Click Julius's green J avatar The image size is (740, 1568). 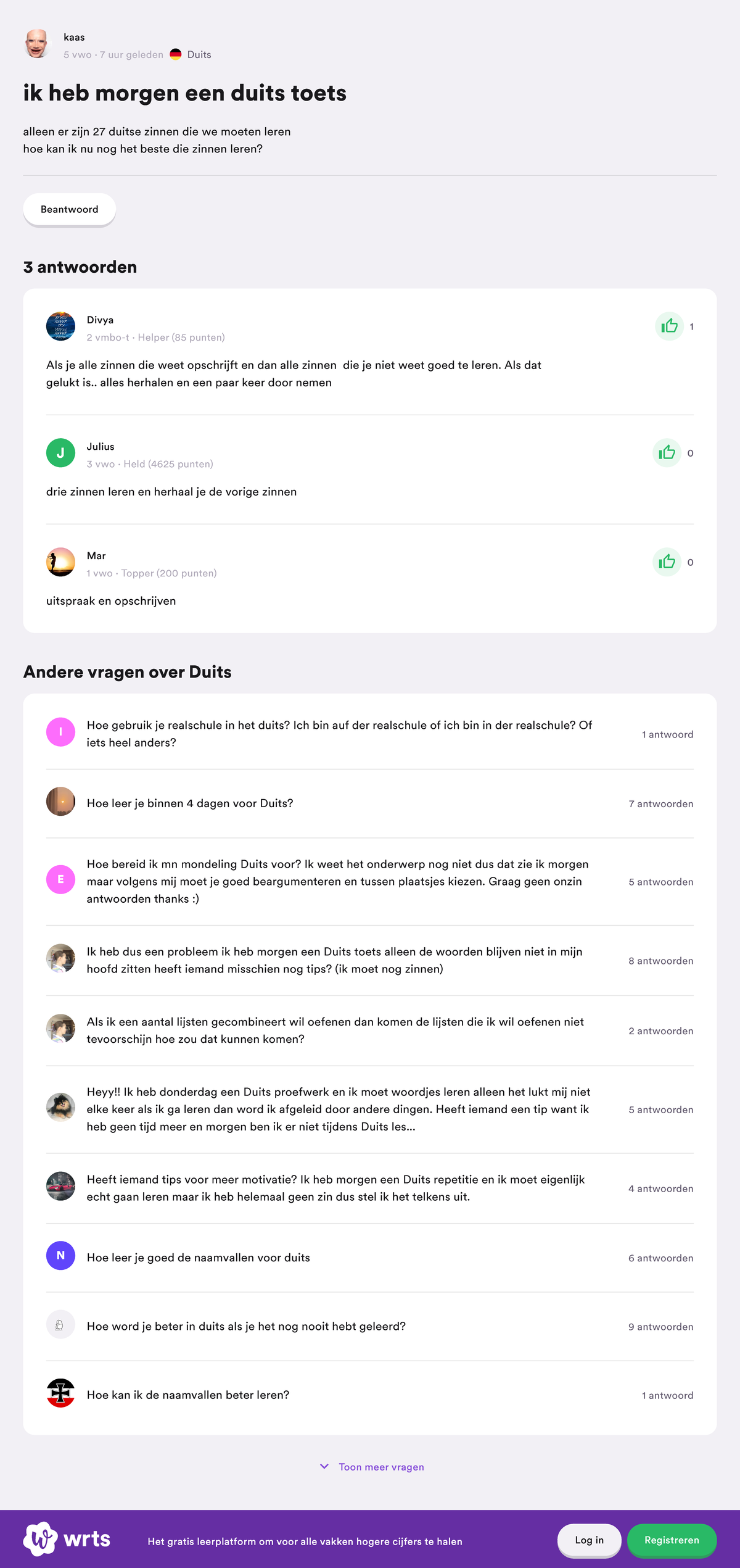click(60, 453)
